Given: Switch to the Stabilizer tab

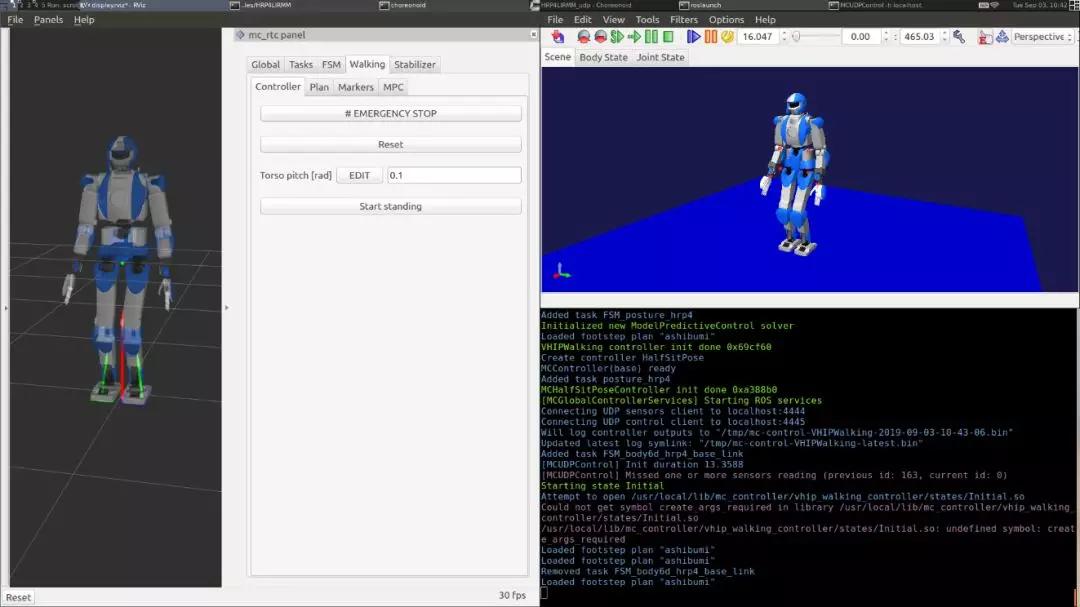Looking at the screenshot, I should click(414, 65).
